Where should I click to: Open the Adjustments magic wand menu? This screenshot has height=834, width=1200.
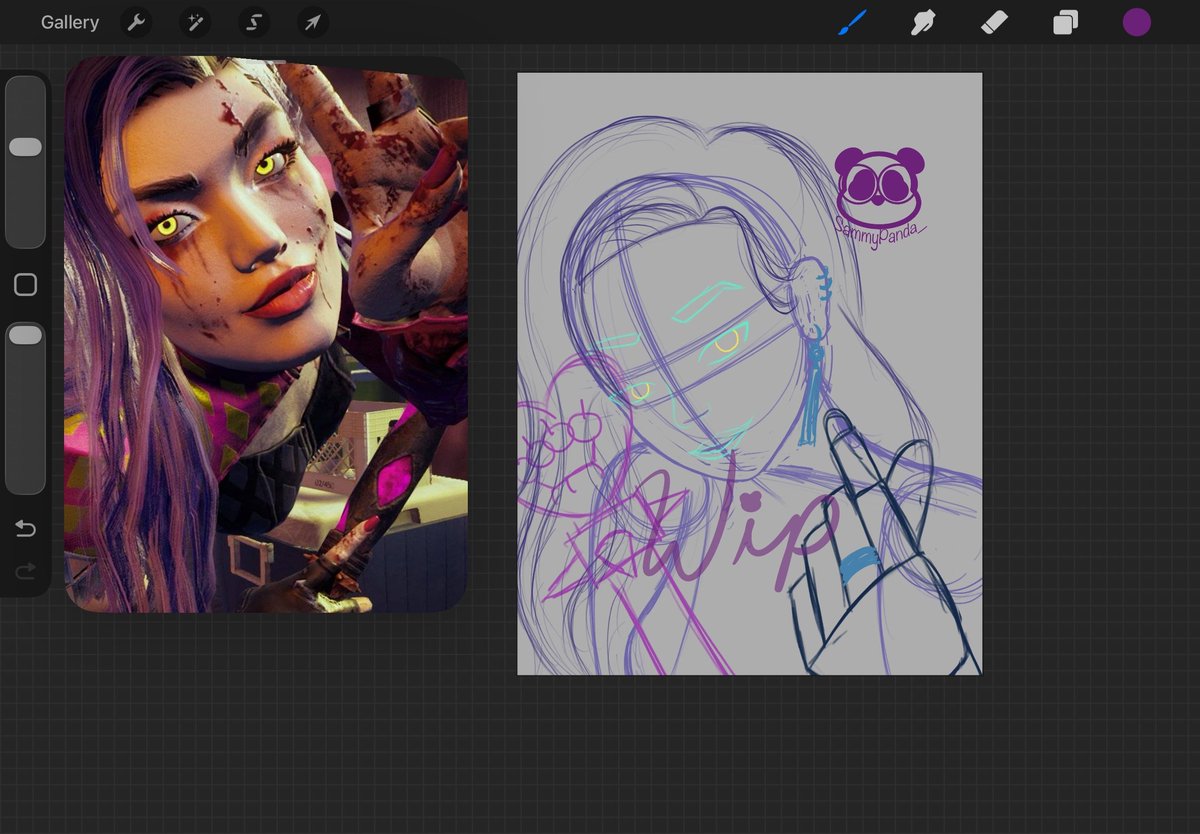pyautogui.click(x=194, y=22)
